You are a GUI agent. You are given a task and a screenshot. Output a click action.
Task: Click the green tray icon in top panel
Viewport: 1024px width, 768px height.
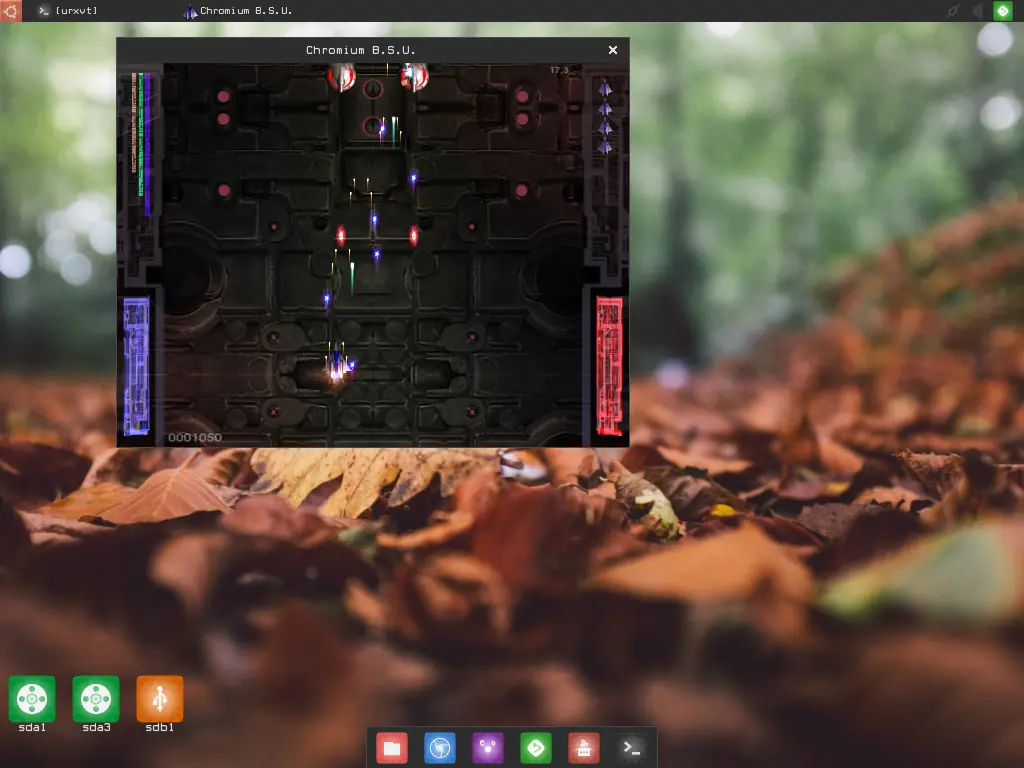pos(1002,10)
